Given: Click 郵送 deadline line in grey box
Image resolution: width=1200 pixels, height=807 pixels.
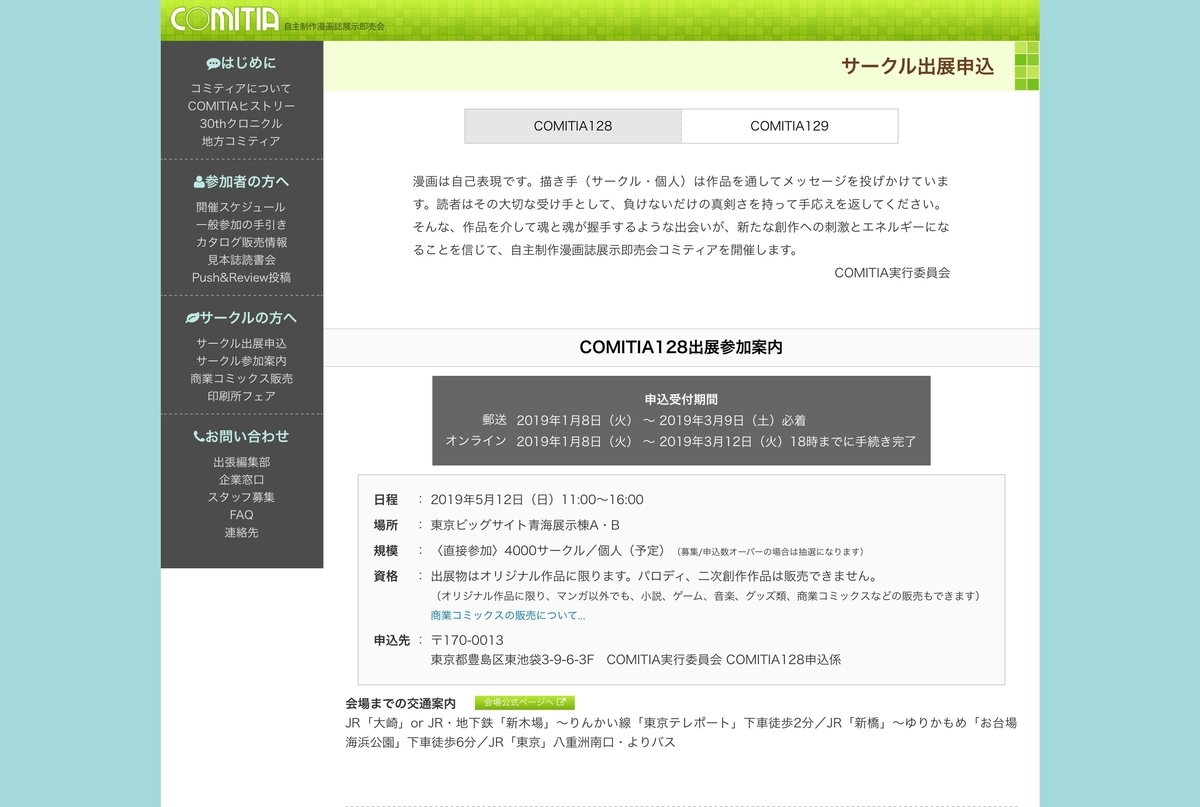Looking at the screenshot, I should point(643,420).
